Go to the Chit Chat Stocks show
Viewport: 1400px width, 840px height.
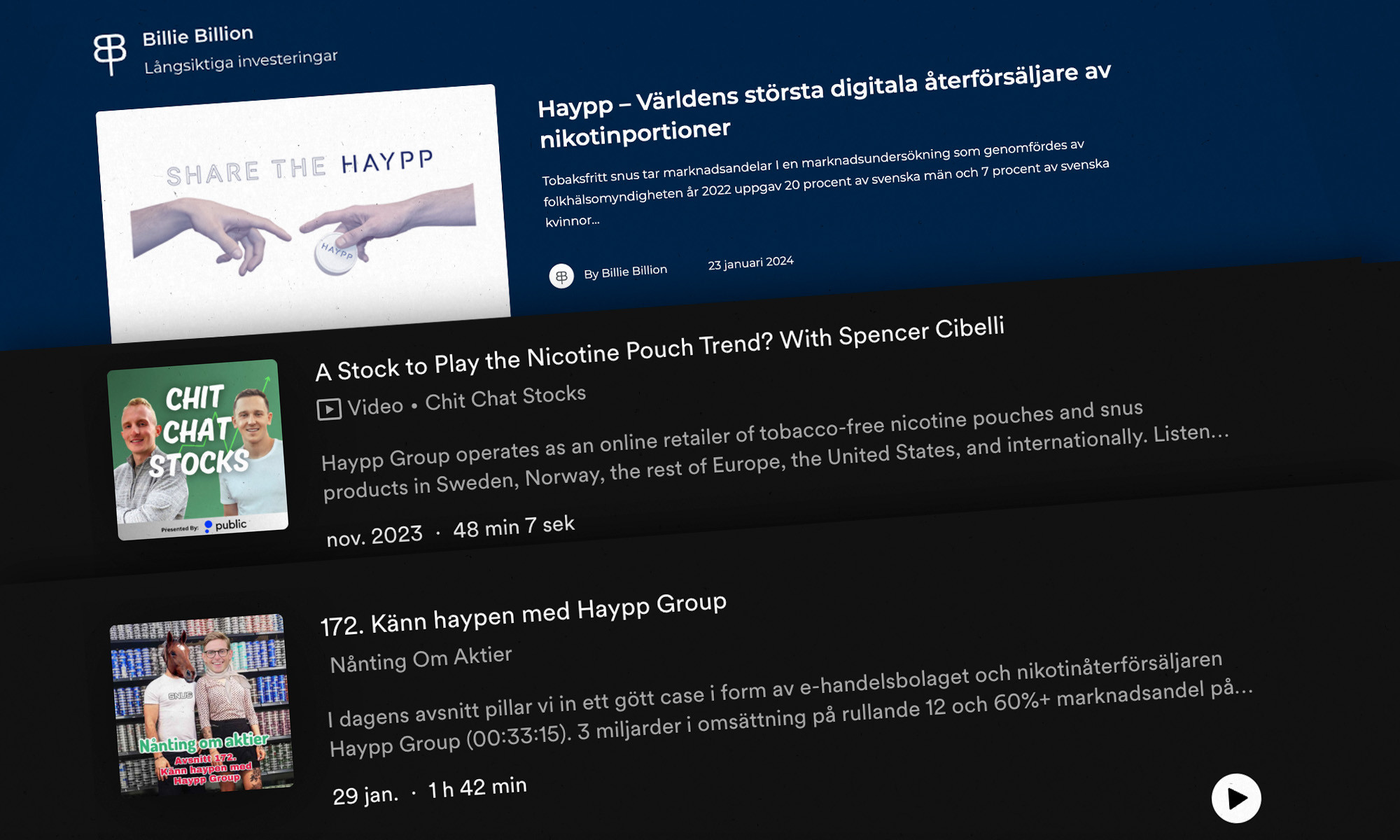tap(505, 398)
